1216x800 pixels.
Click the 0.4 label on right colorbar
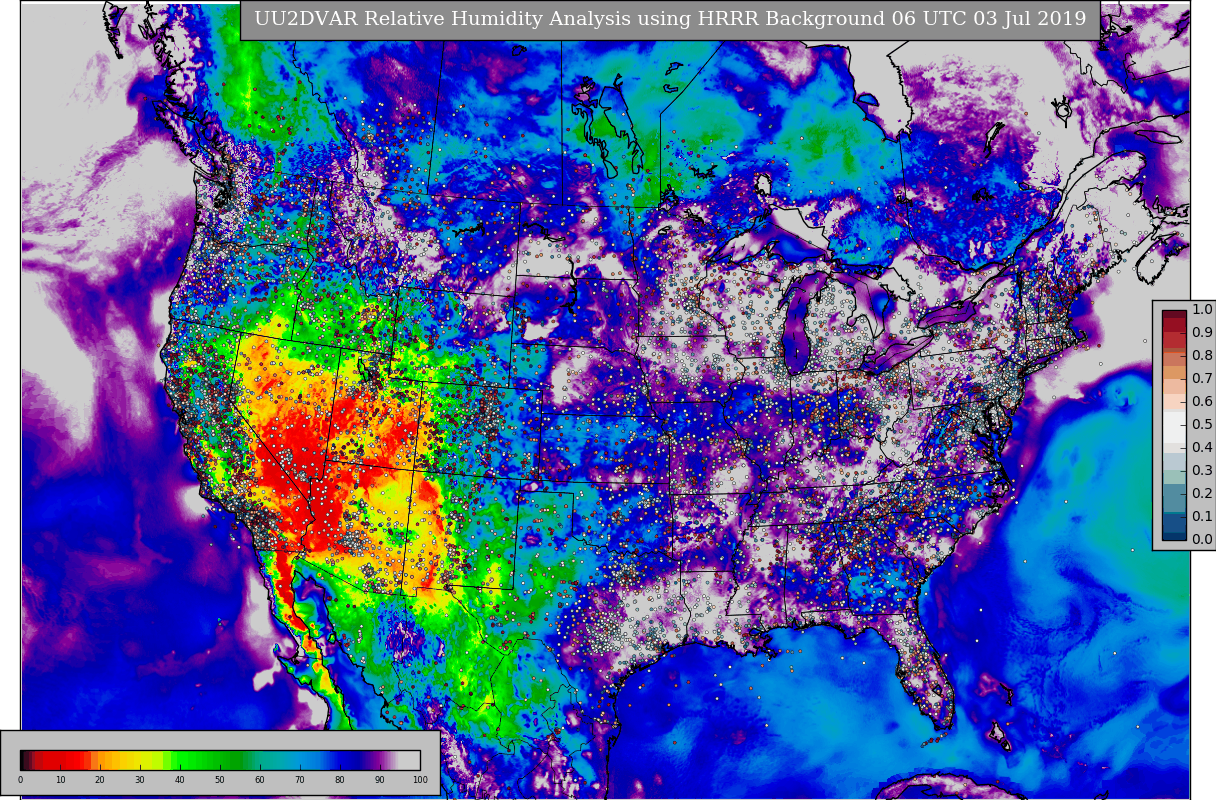coord(1201,448)
